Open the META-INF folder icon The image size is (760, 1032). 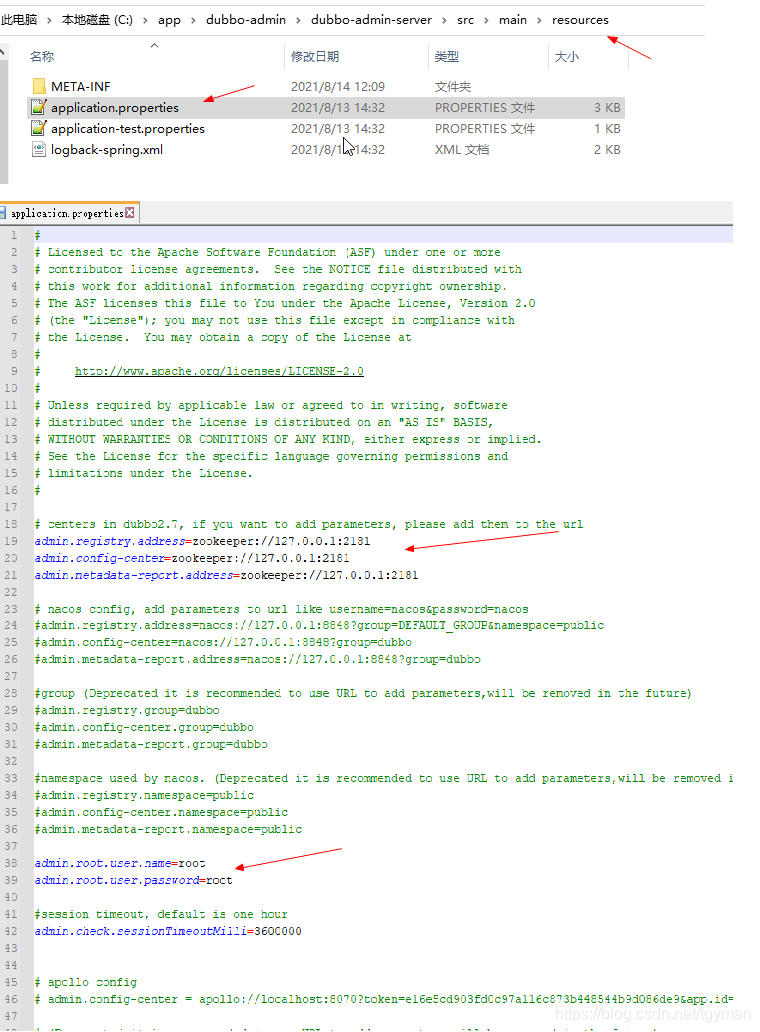(39, 86)
